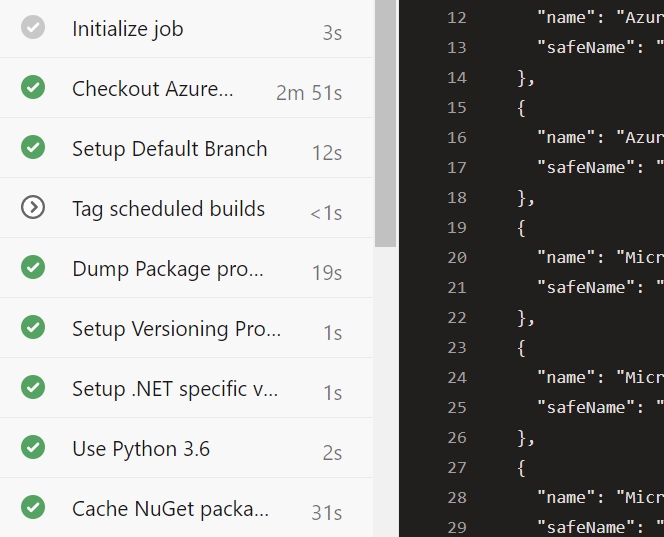Click the green success icon for Checkout Azure

pos(33,88)
